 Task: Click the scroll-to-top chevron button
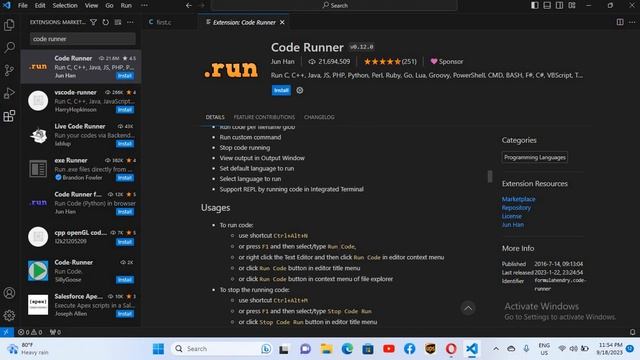468,308
